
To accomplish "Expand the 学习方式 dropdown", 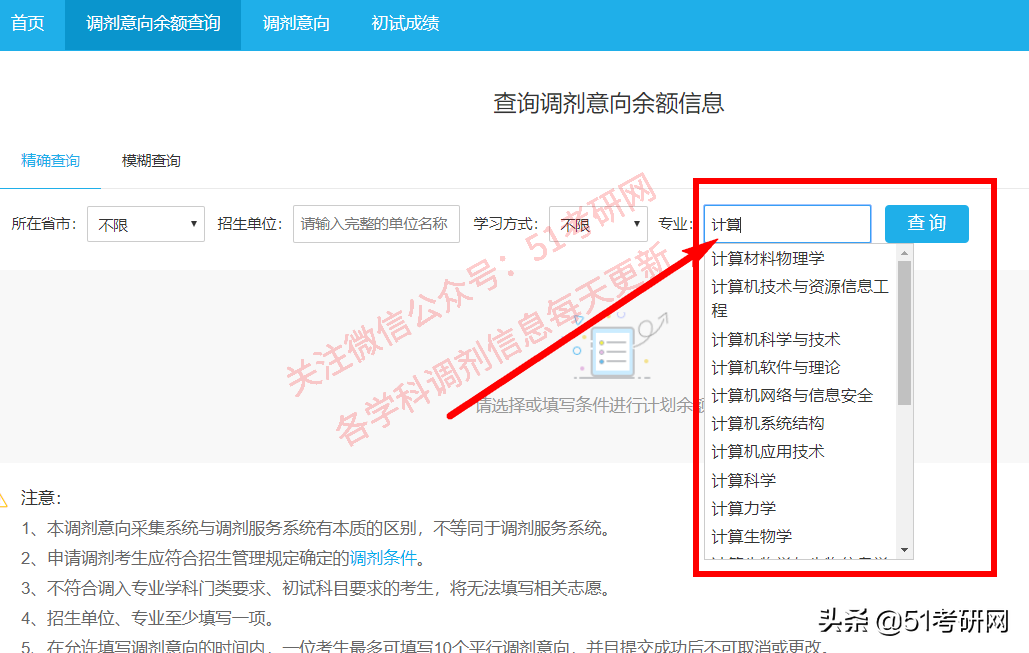I will pos(598,224).
